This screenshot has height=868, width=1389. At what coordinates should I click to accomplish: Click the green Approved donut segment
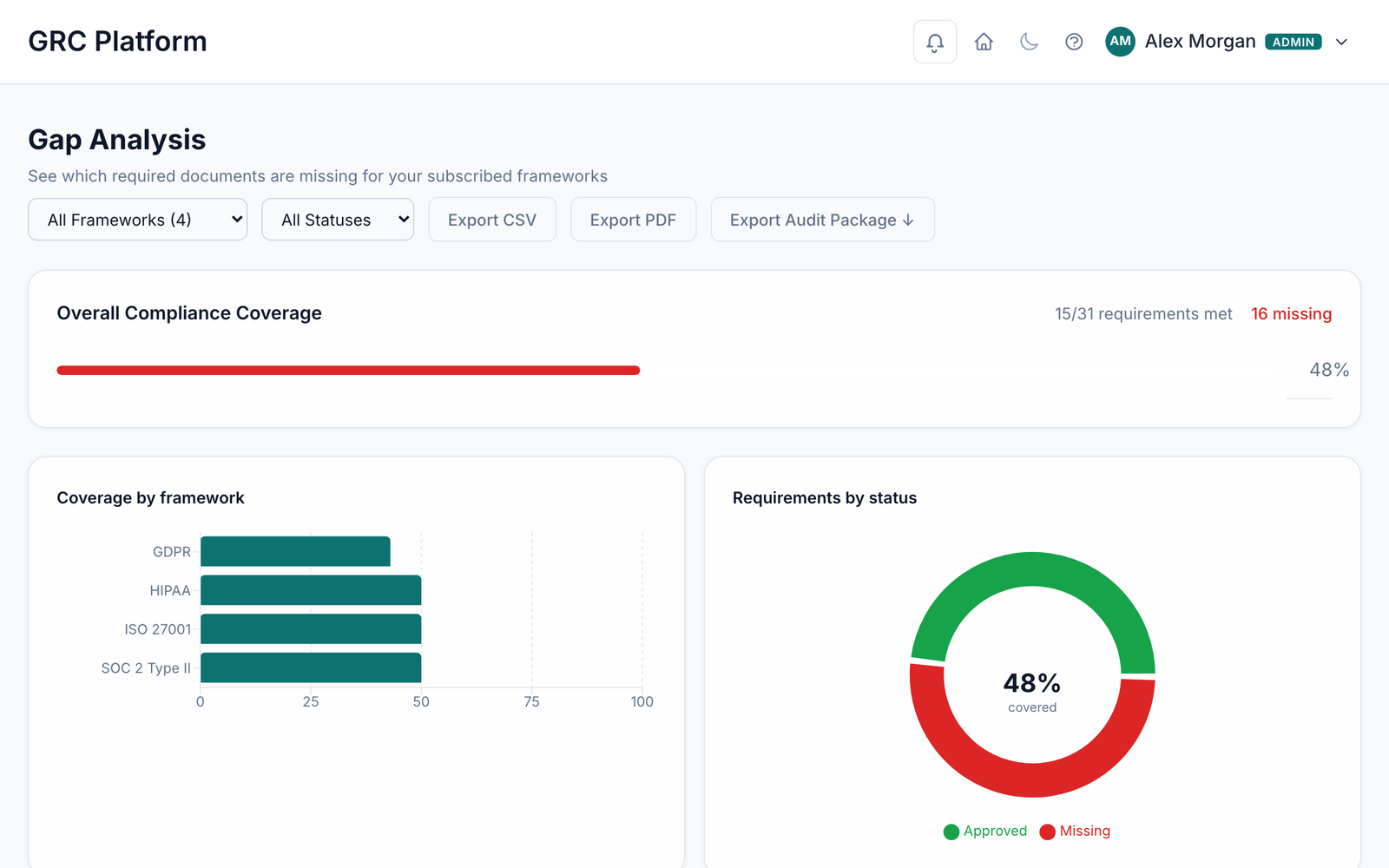[x=1033, y=569]
